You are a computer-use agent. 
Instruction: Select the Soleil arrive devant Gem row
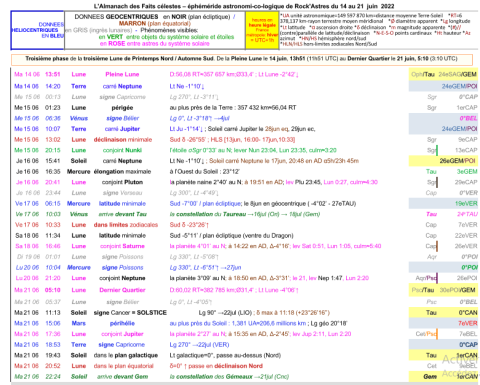(245, 377)
